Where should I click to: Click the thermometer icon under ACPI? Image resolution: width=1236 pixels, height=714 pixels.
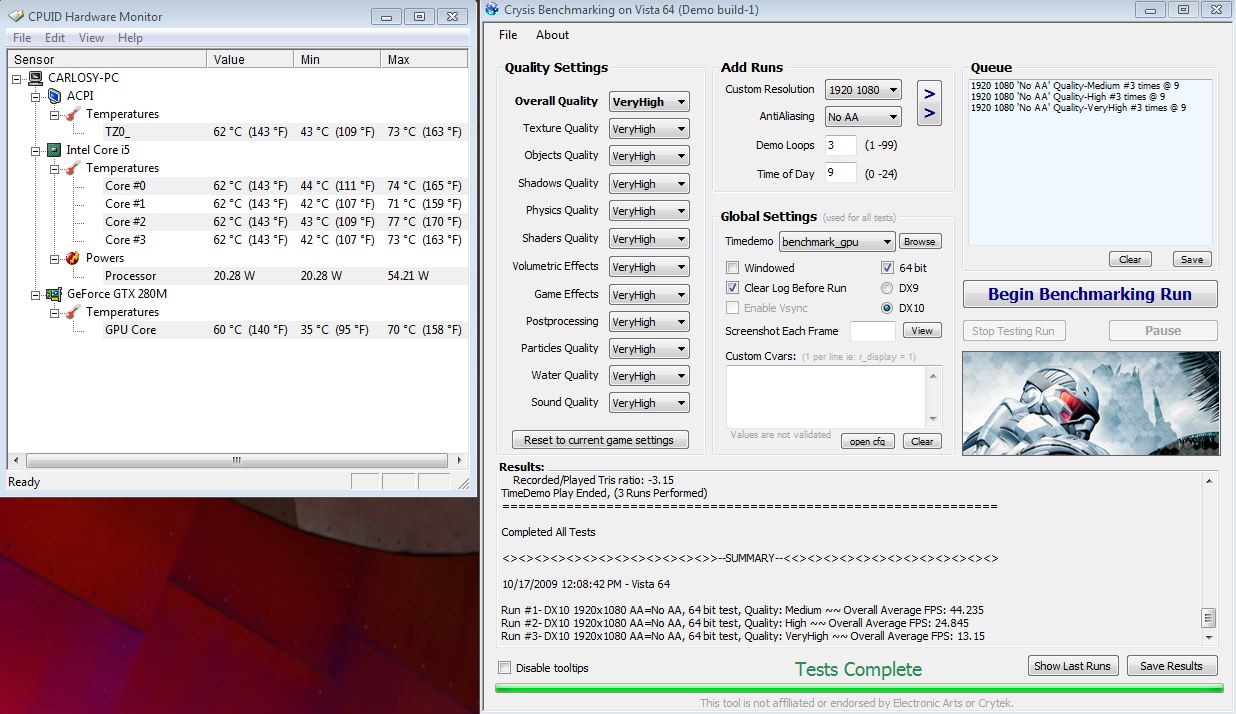[73, 114]
